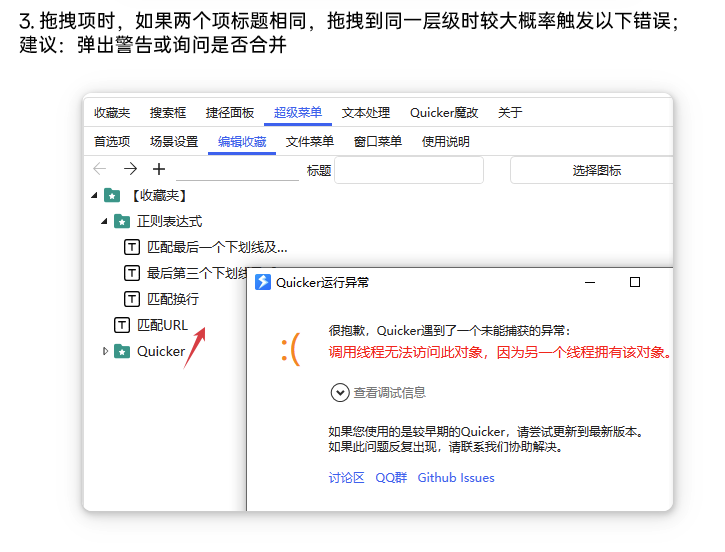Screen dimensions: 725x552
Task: Open the 关于 tab
Action: pos(510,113)
